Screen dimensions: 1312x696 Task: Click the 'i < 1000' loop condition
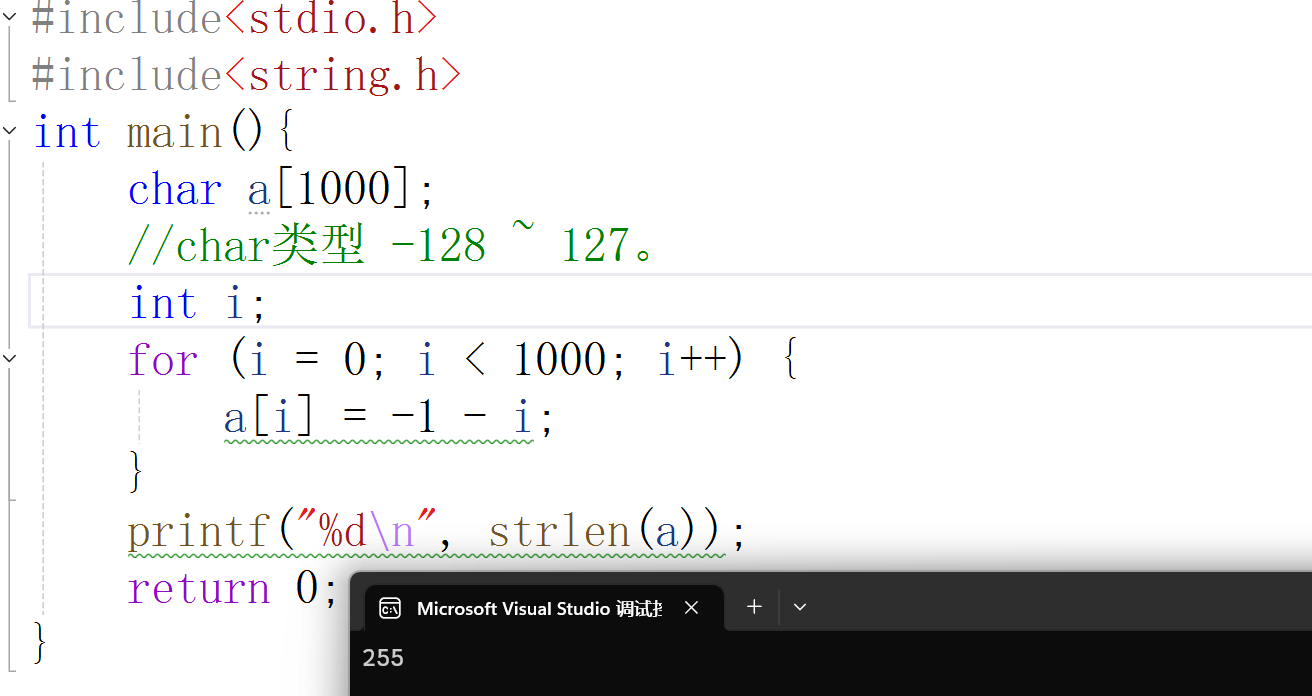point(513,359)
